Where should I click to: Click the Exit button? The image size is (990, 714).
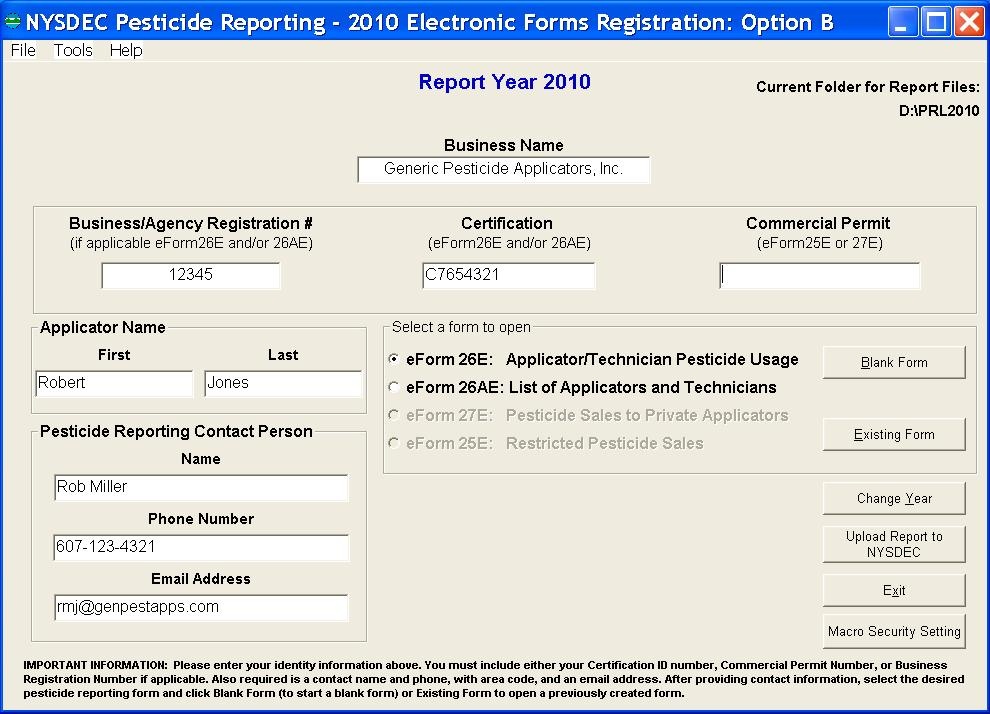(894, 590)
